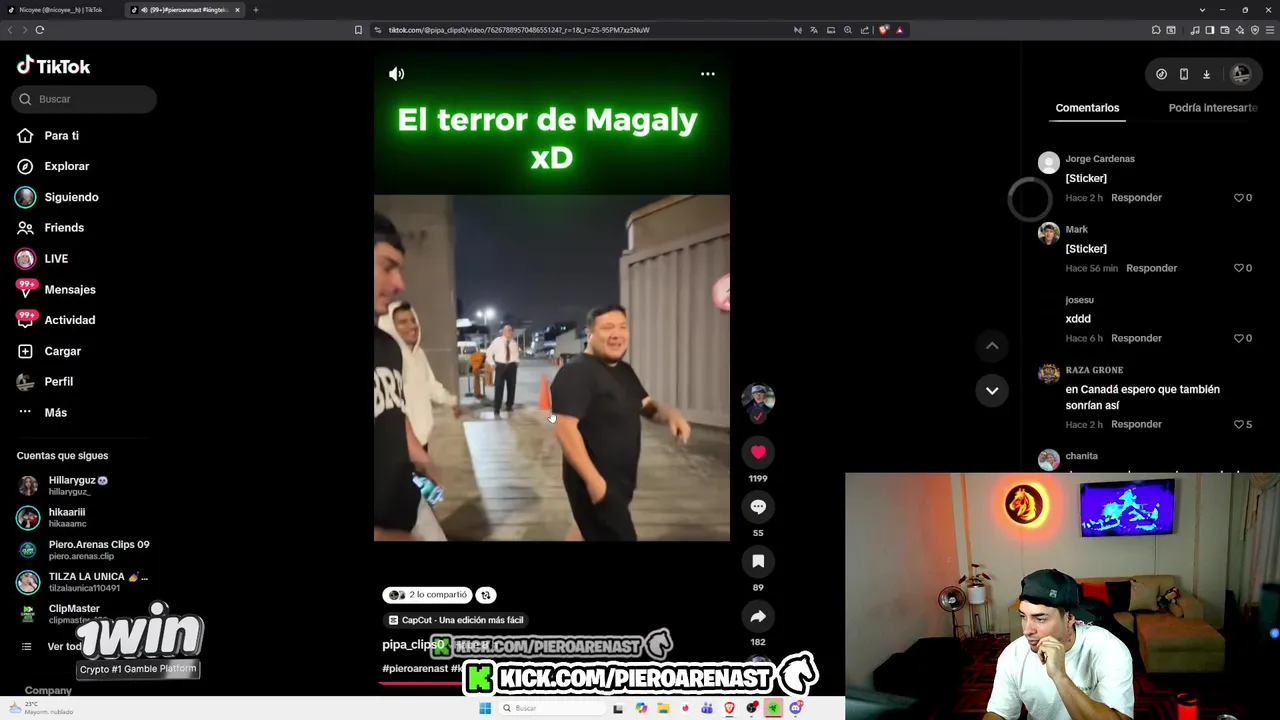Screen dimensions: 1280x720
Task: Go to the next video with down arrow
Action: [992, 390]
